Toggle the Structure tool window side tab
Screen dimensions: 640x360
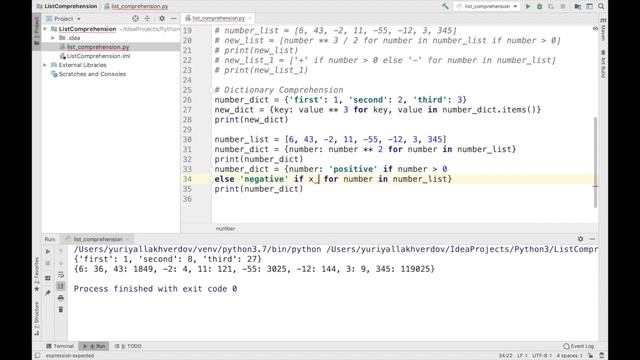pyautogui.click(x=37, y=318)
